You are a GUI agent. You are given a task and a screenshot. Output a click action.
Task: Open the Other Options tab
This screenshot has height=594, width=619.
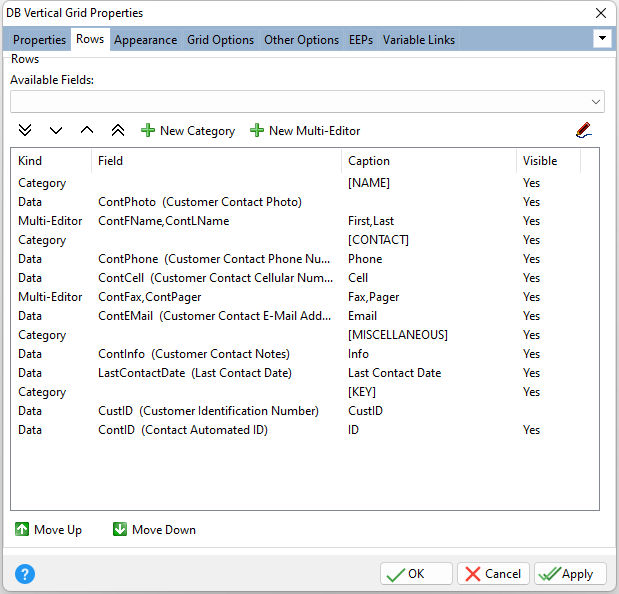[301, 40]
